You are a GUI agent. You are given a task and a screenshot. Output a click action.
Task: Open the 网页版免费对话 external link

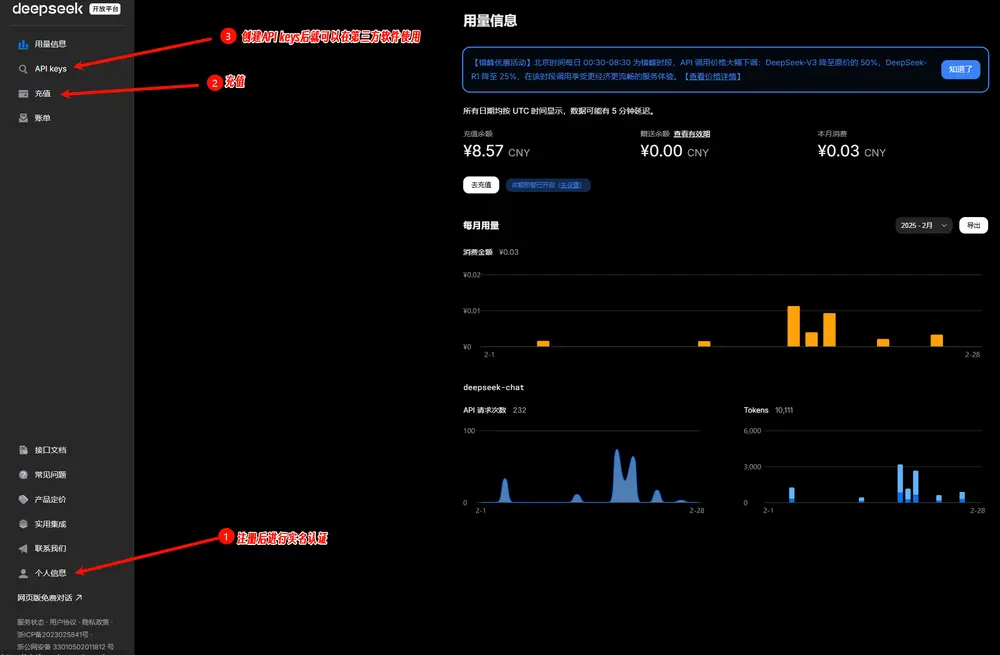[50, 598]
